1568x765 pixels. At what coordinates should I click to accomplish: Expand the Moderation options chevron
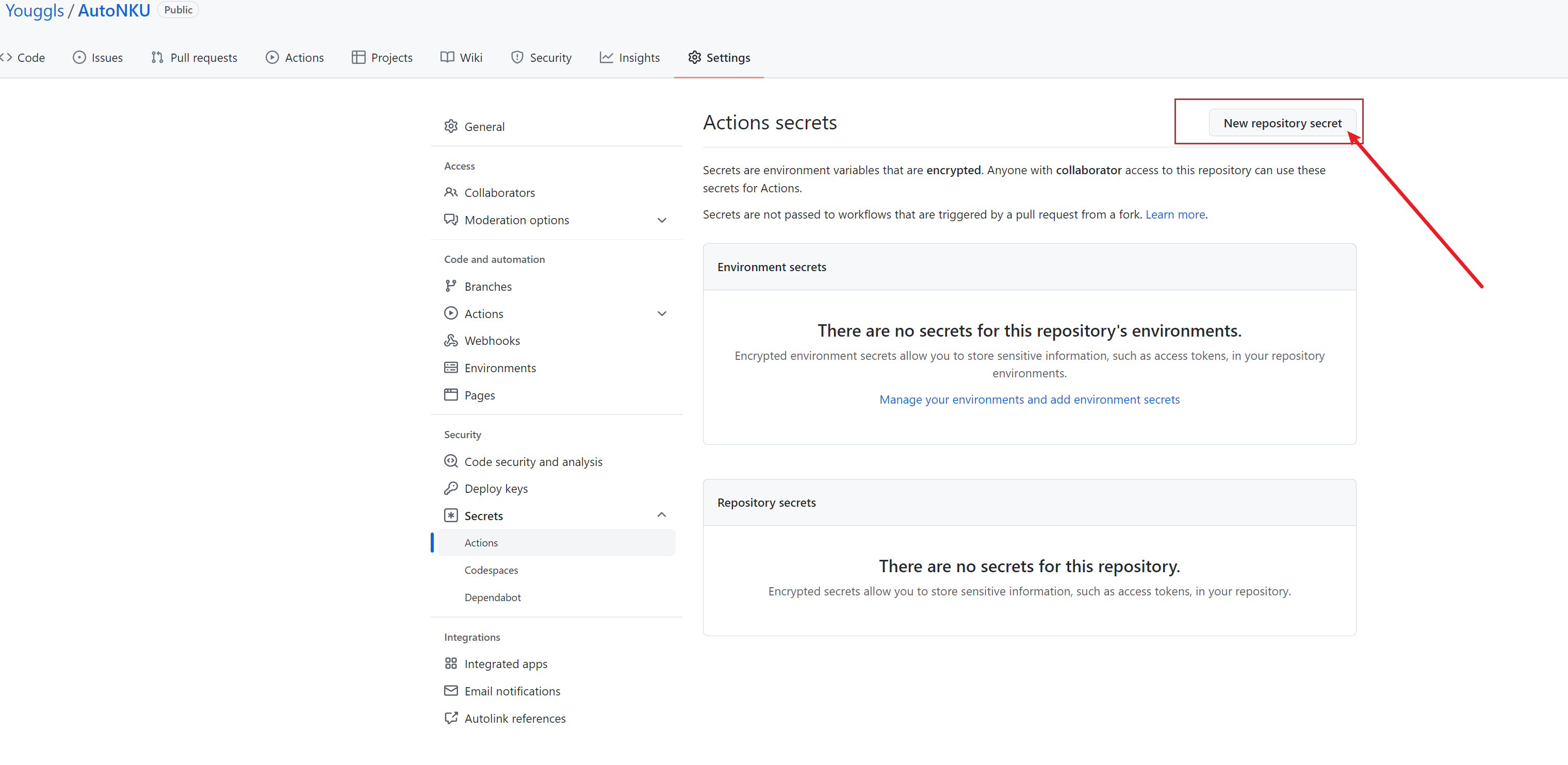tap(662, 220)
